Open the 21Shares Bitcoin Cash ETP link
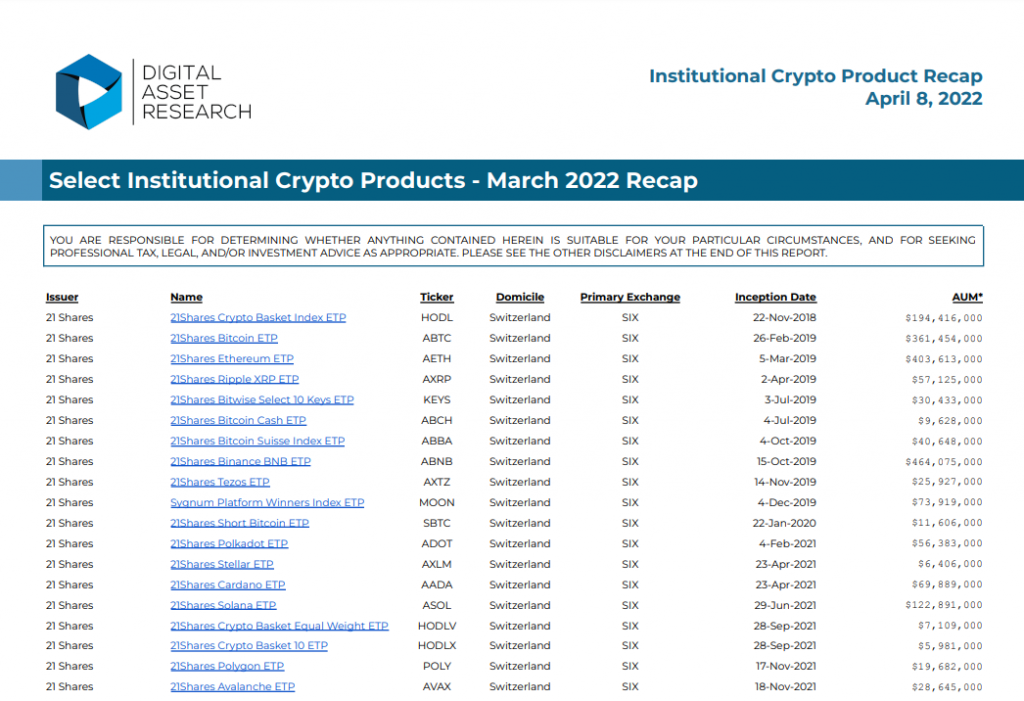Viewport: 1024px width, 701px height. [238, 421]
